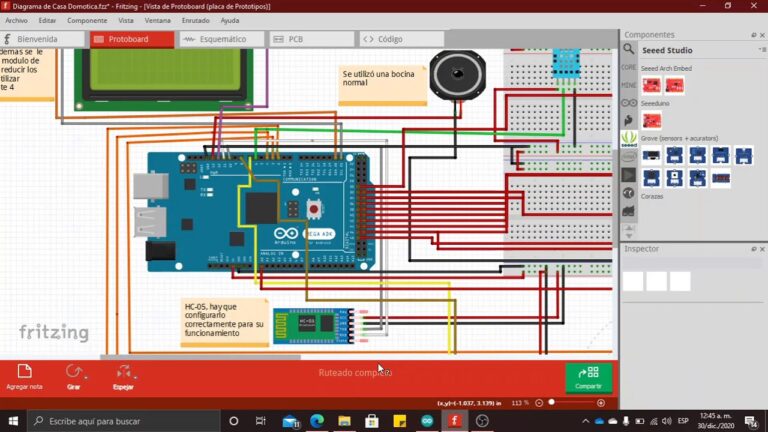Select the CORE parts bin
This screenshot has width=768, height=432.
(629, 67)
